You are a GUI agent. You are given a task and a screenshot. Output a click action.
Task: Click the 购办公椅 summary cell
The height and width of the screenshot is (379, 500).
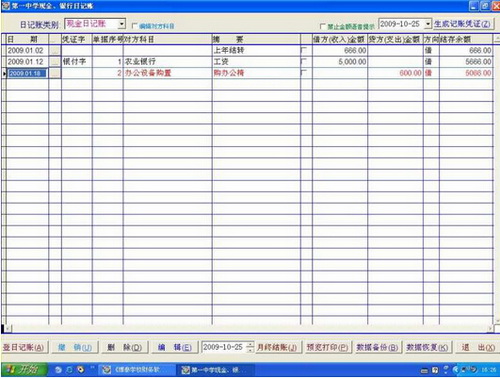coord(256,73)
